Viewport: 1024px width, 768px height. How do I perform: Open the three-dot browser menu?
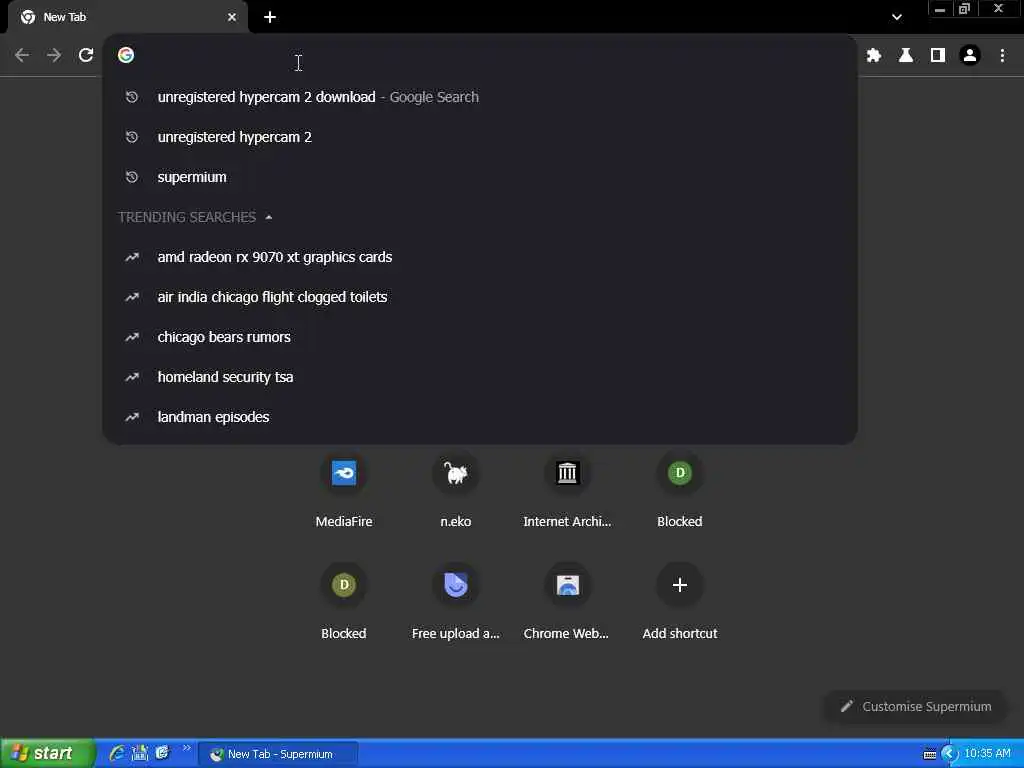click(1002, 56)
